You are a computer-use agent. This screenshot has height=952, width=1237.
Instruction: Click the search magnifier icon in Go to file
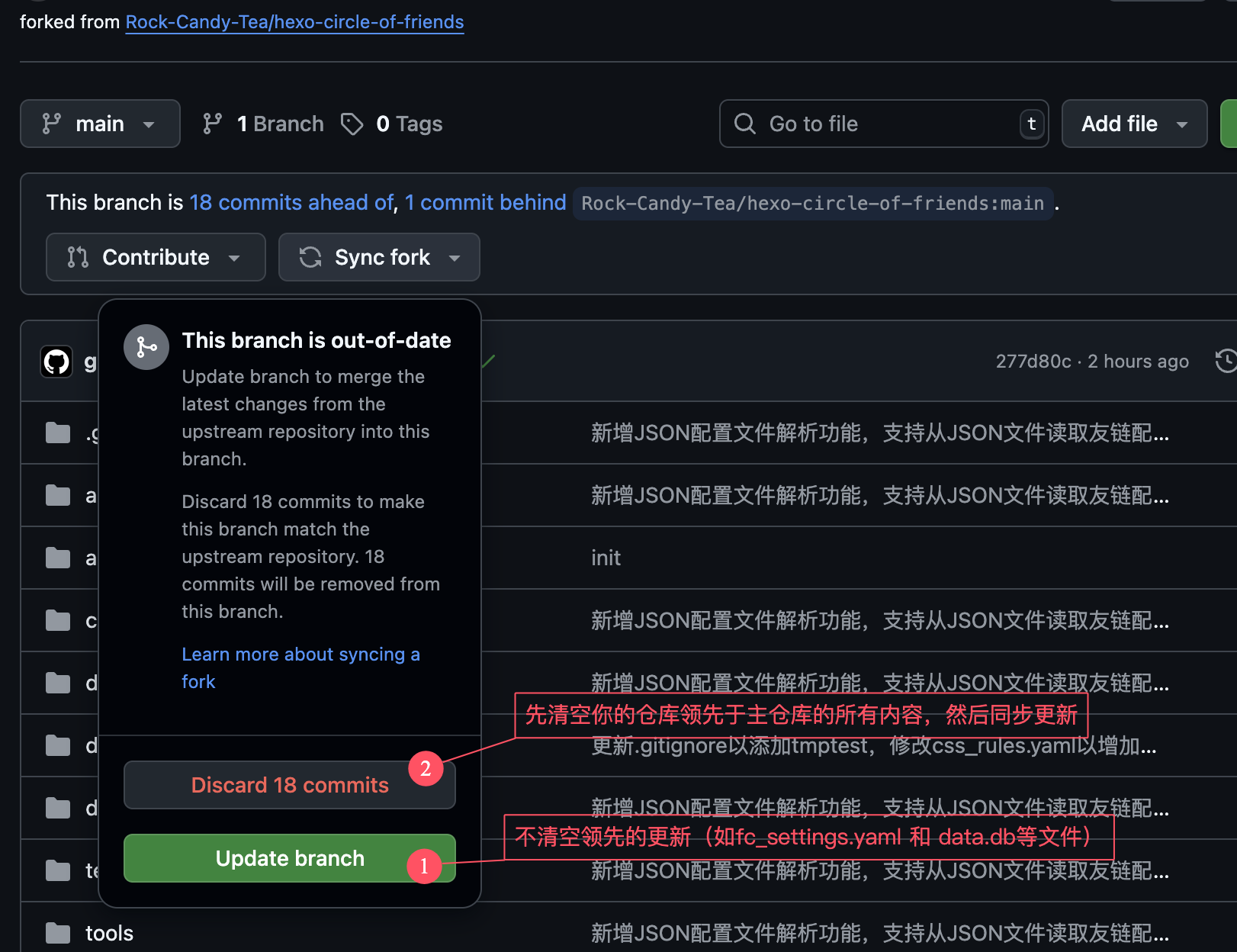[744, 124]
